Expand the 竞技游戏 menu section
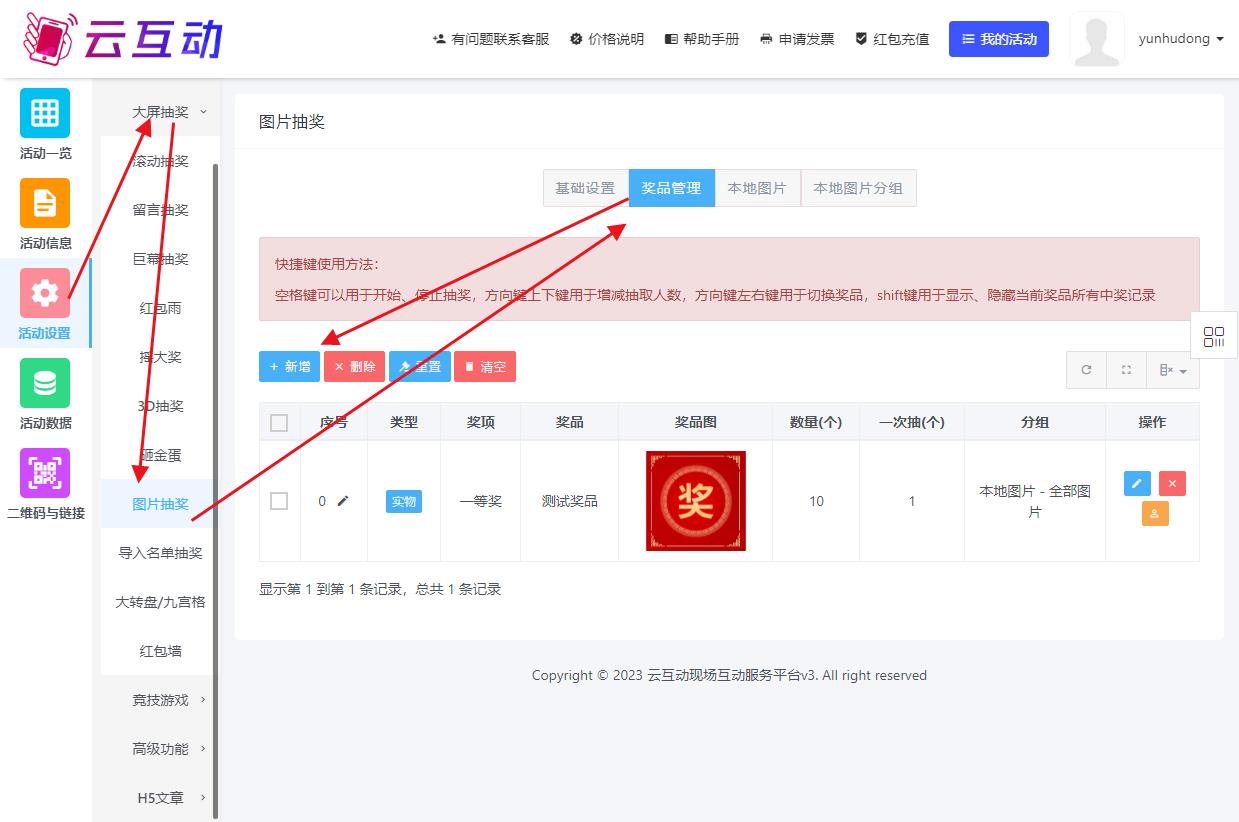 point(160,700)
